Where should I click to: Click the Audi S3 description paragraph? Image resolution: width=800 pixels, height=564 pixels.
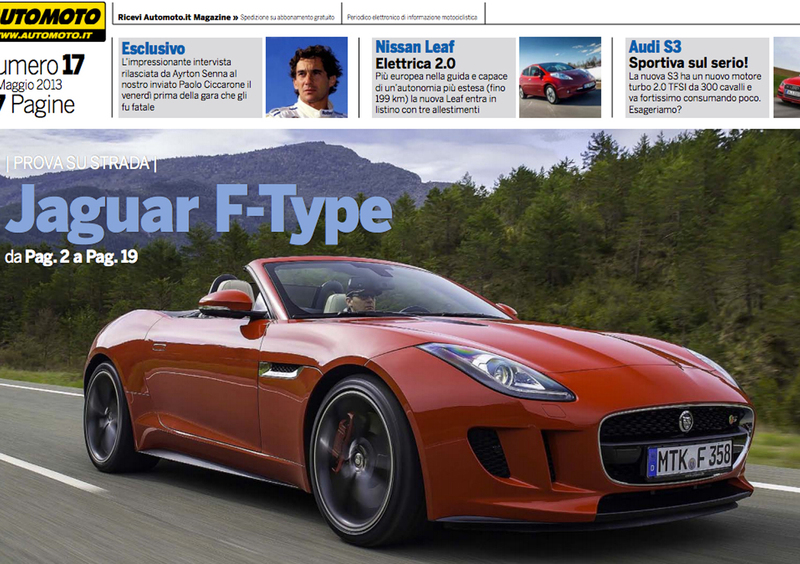[695, 93]
